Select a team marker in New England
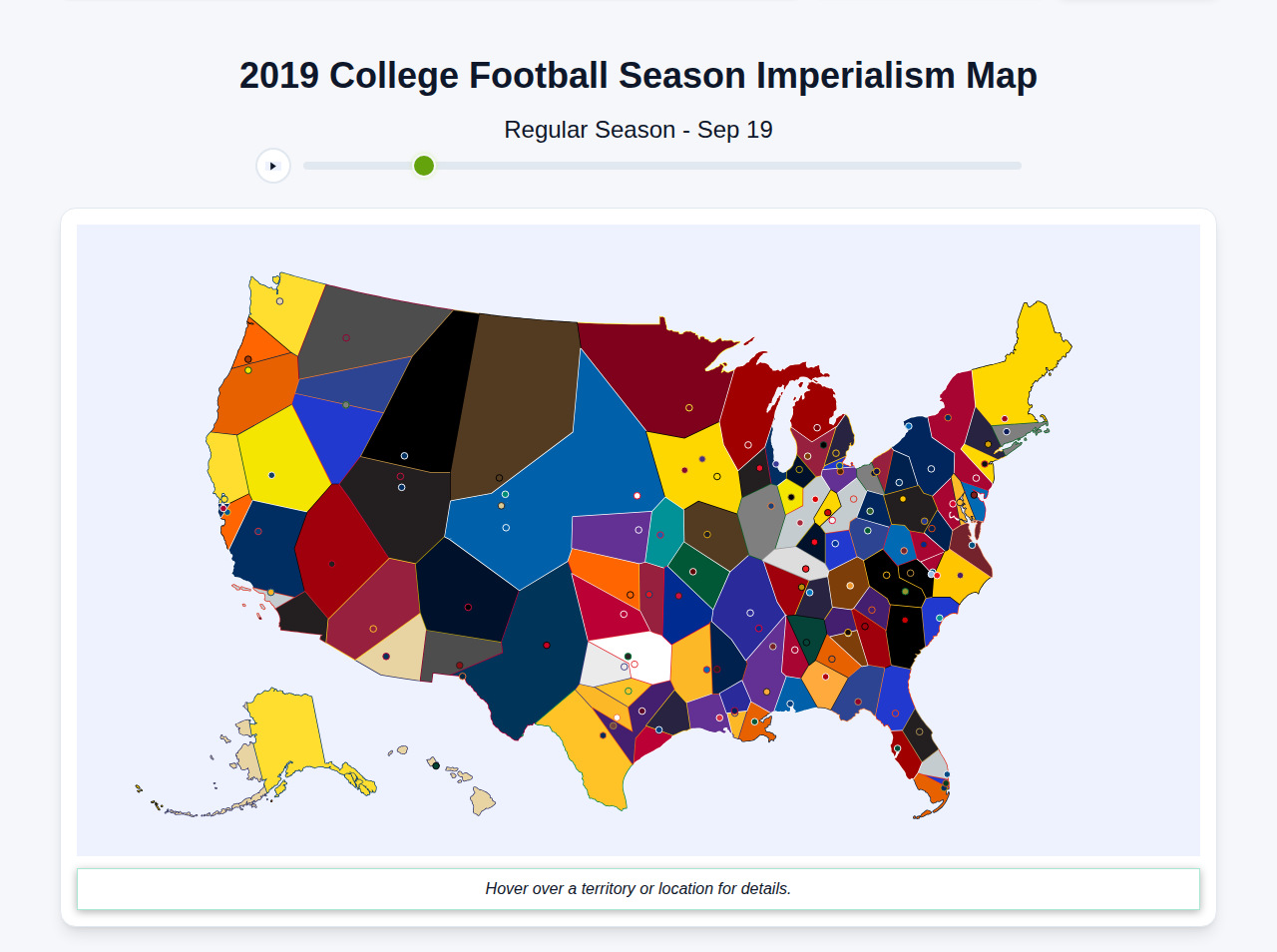The height and width of the screenshot is (952, 1277). point(1005,418)
